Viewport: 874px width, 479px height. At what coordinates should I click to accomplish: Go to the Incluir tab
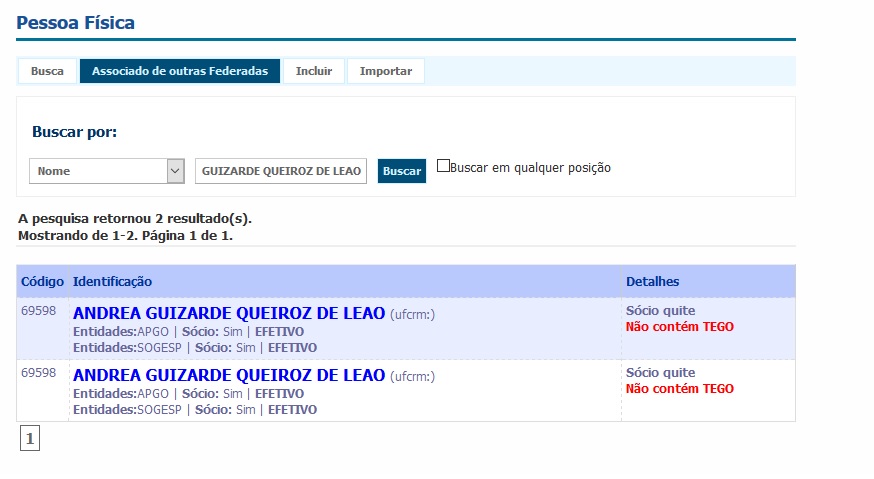314,71
